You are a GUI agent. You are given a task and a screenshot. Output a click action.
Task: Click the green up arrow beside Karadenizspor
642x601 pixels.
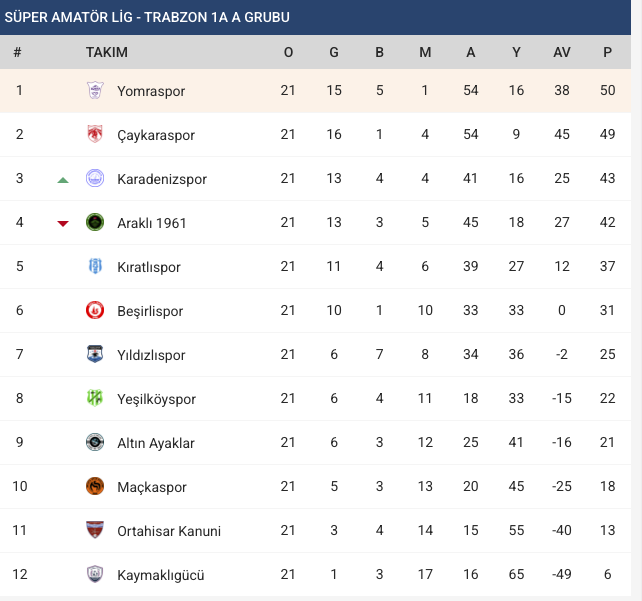point(63,180)
